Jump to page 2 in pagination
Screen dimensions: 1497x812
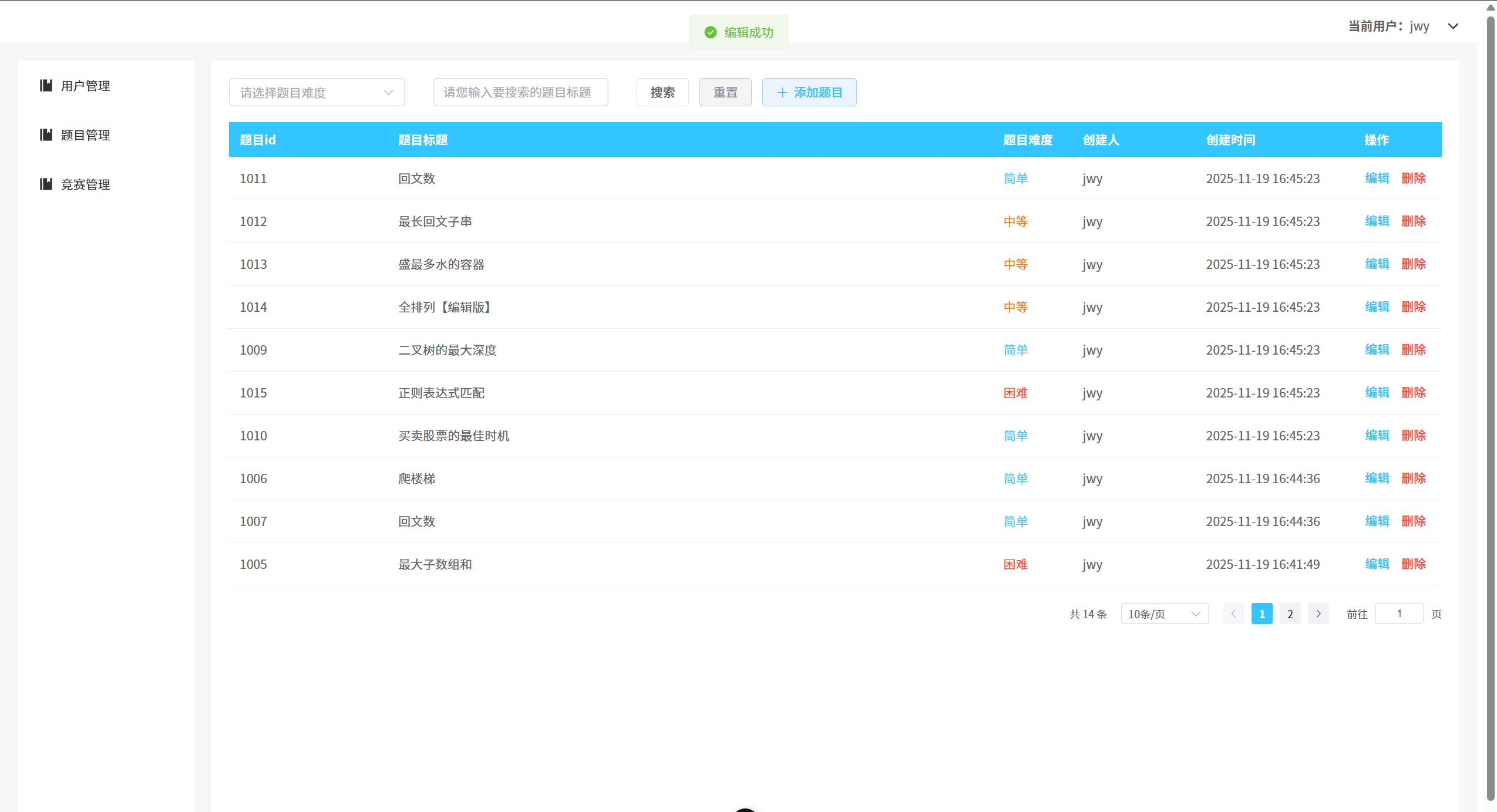click(x=1290, y=614)
